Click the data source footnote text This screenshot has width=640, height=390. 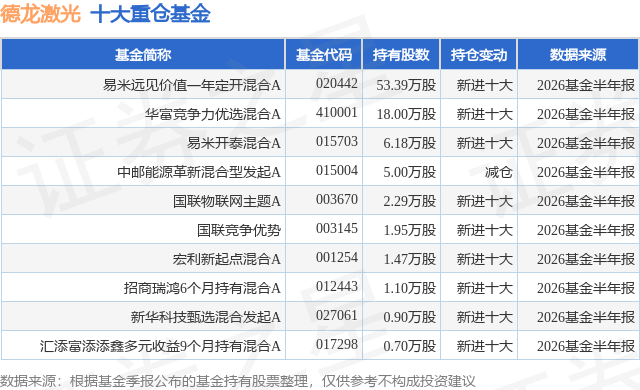pyautogui.click(x=238, y=381)
